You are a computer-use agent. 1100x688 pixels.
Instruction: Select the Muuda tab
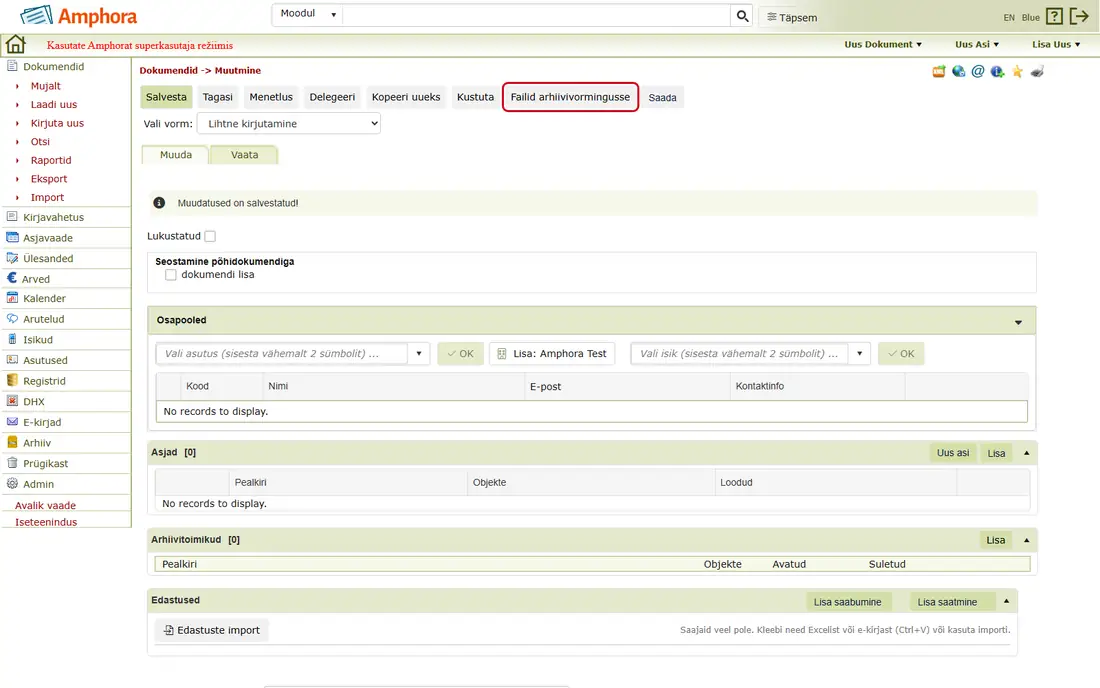point(175,155)
